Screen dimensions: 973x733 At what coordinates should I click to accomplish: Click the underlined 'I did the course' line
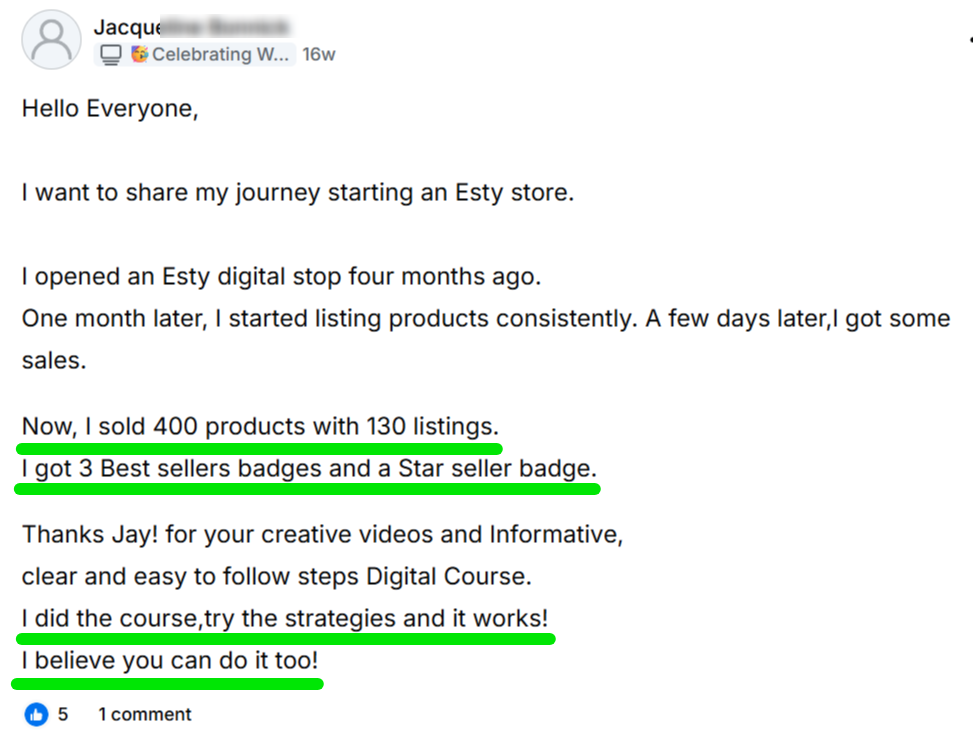coord(285,618)
